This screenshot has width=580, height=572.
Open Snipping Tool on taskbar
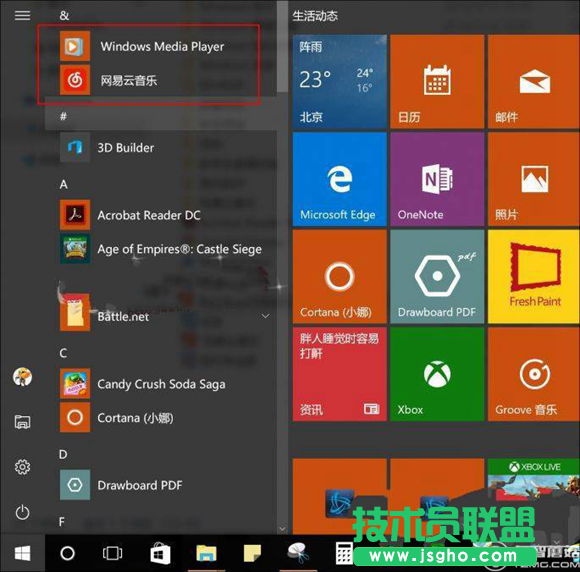(x=299, y=554)
